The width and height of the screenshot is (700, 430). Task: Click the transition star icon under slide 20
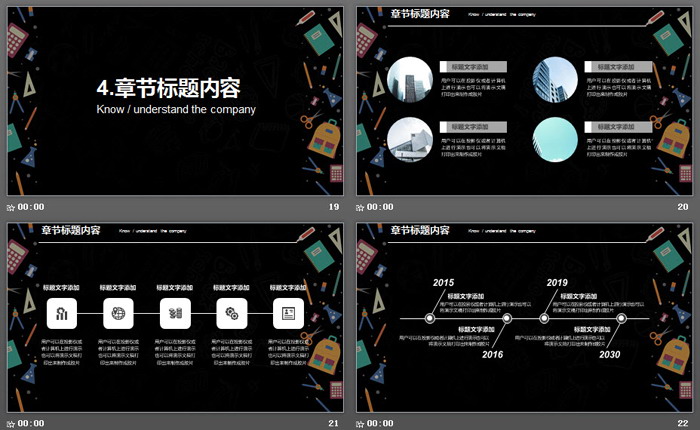[360, 207]
